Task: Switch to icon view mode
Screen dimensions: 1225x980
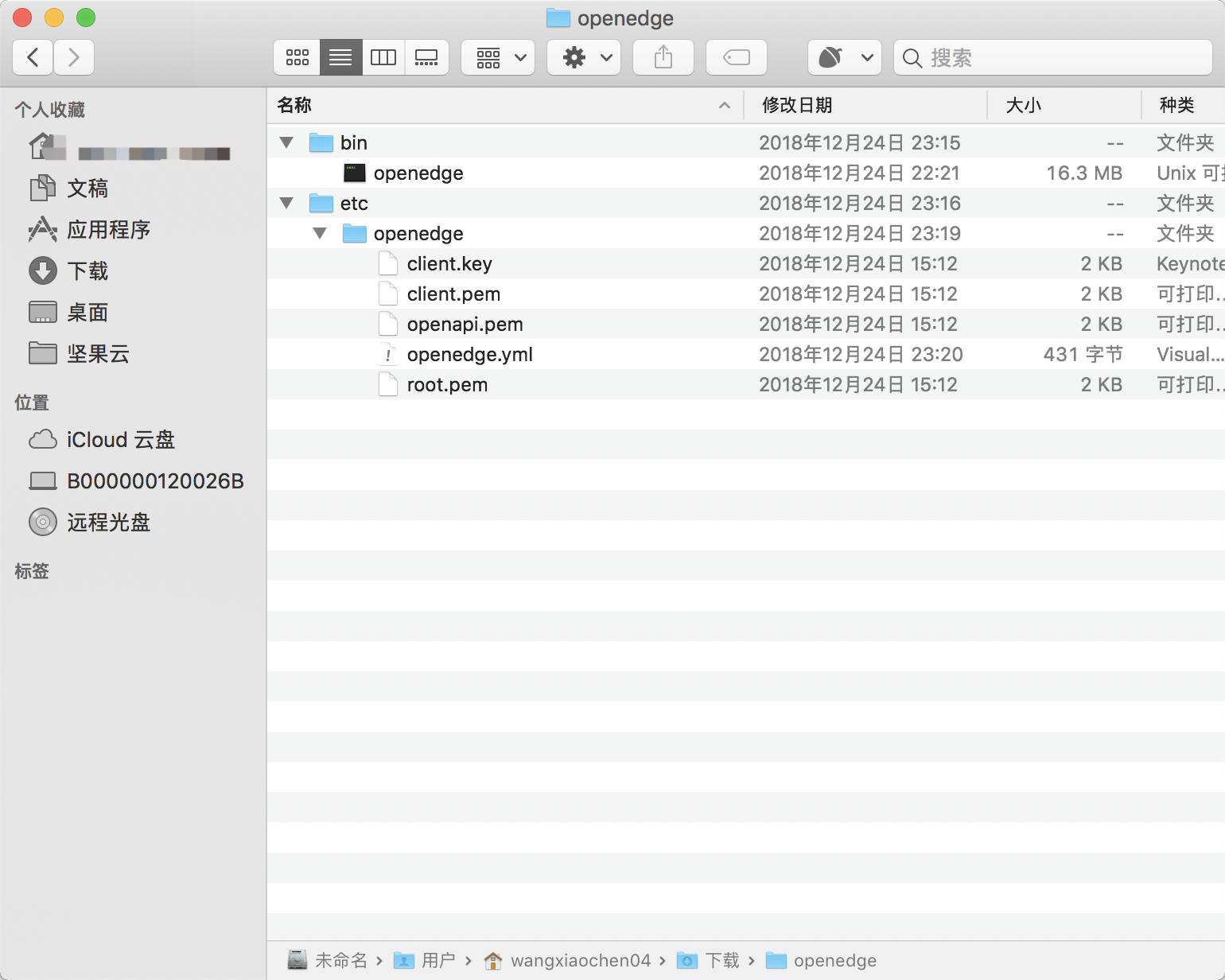Action: (297, 57)
